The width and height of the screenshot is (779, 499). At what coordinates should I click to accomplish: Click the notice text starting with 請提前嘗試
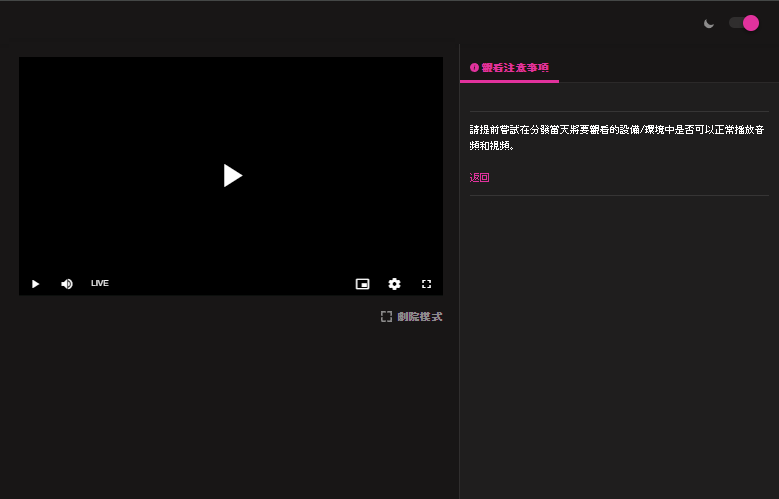tap(617, 138)
